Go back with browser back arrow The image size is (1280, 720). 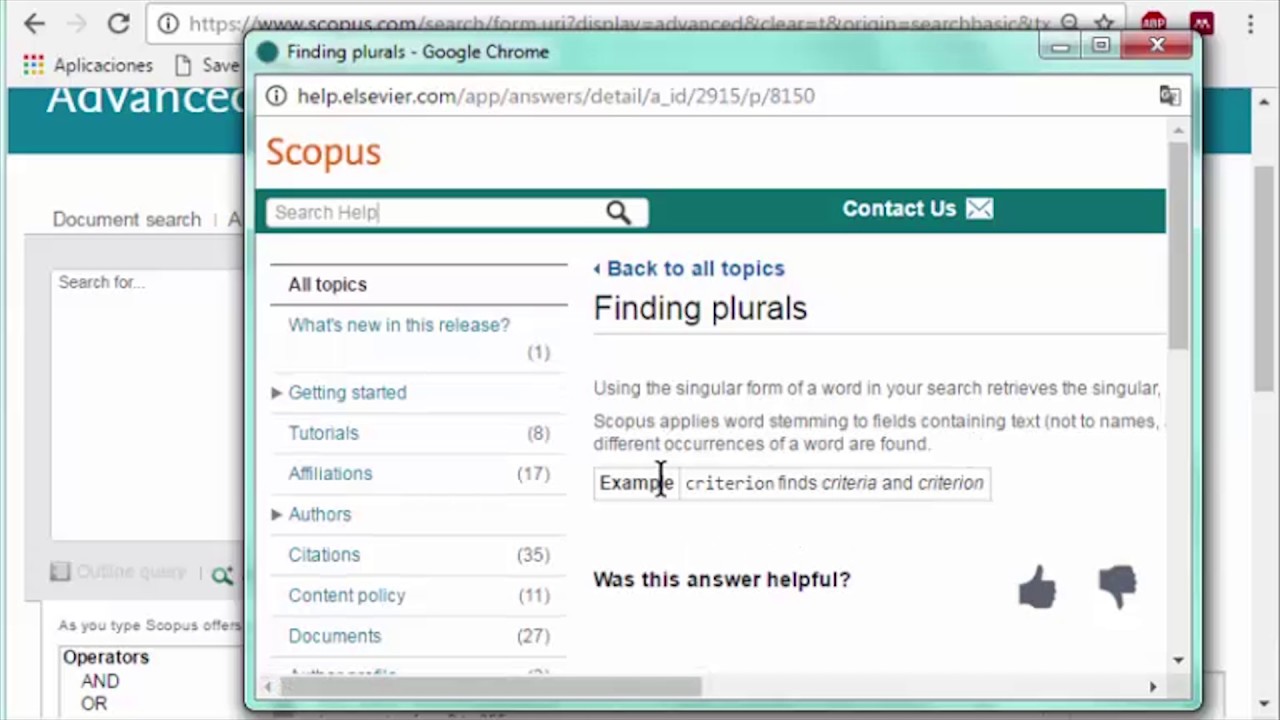click(34, 23)
